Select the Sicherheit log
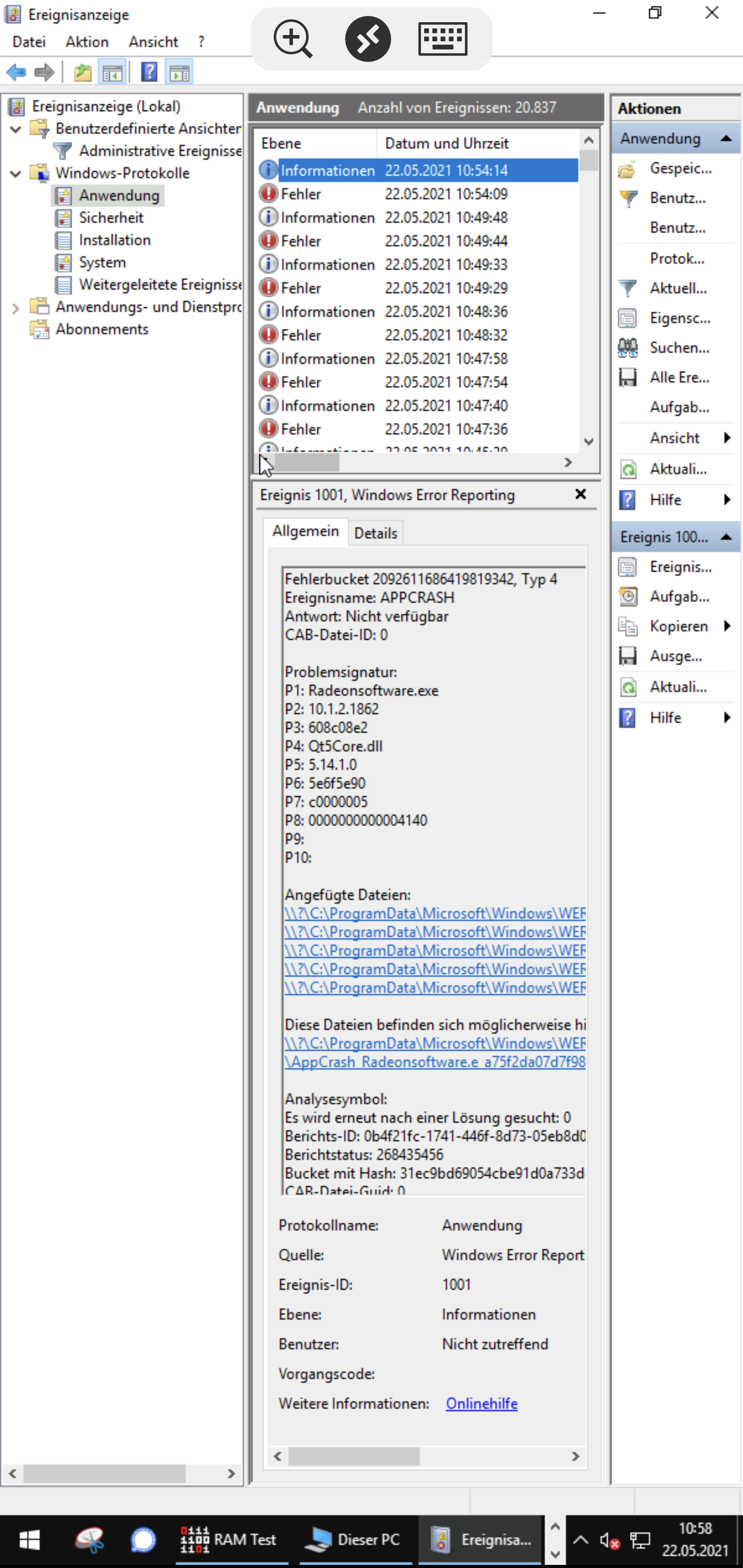Screen dimensions: 743x1568 click(x=111, y=218)
